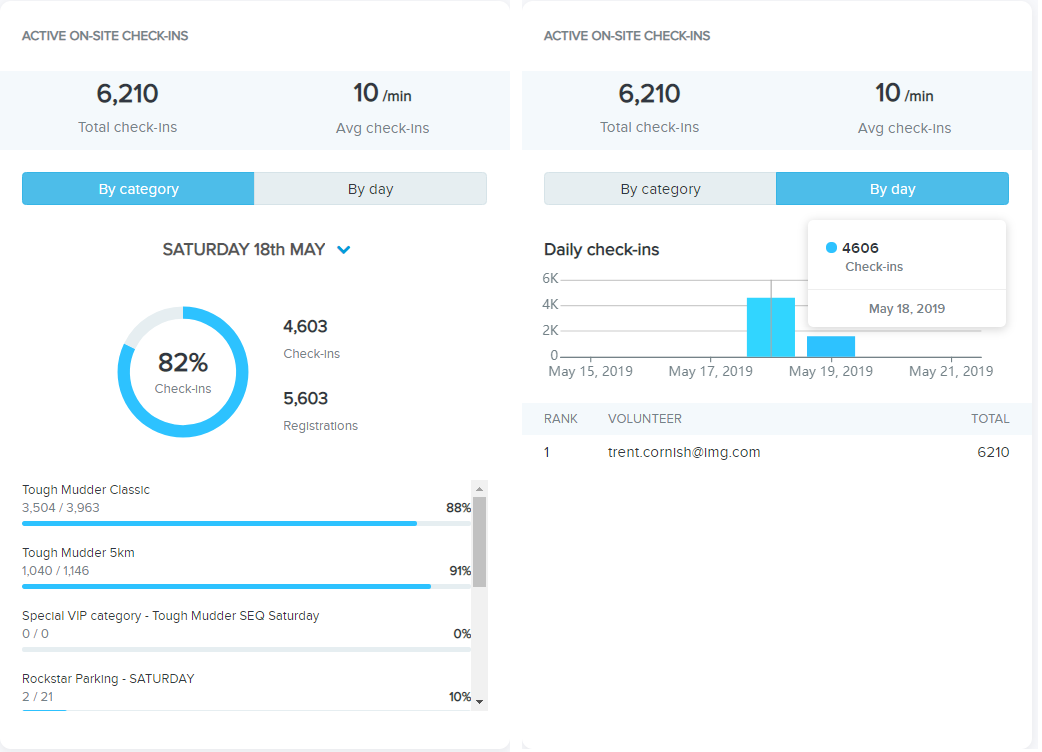Viewport: 1042px width, 752px height.
Task: Click the May 21, 2019 axis label
Action: (x=951, y=371)
